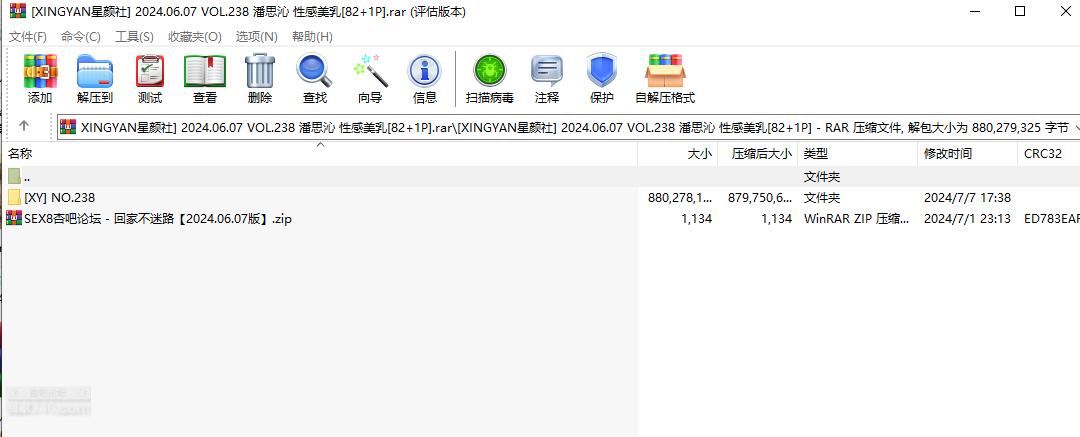Click the 解压到 (Extract to) toolbar icon
This screenshot has width=1080, height=437.
click(x=94, y=71)
